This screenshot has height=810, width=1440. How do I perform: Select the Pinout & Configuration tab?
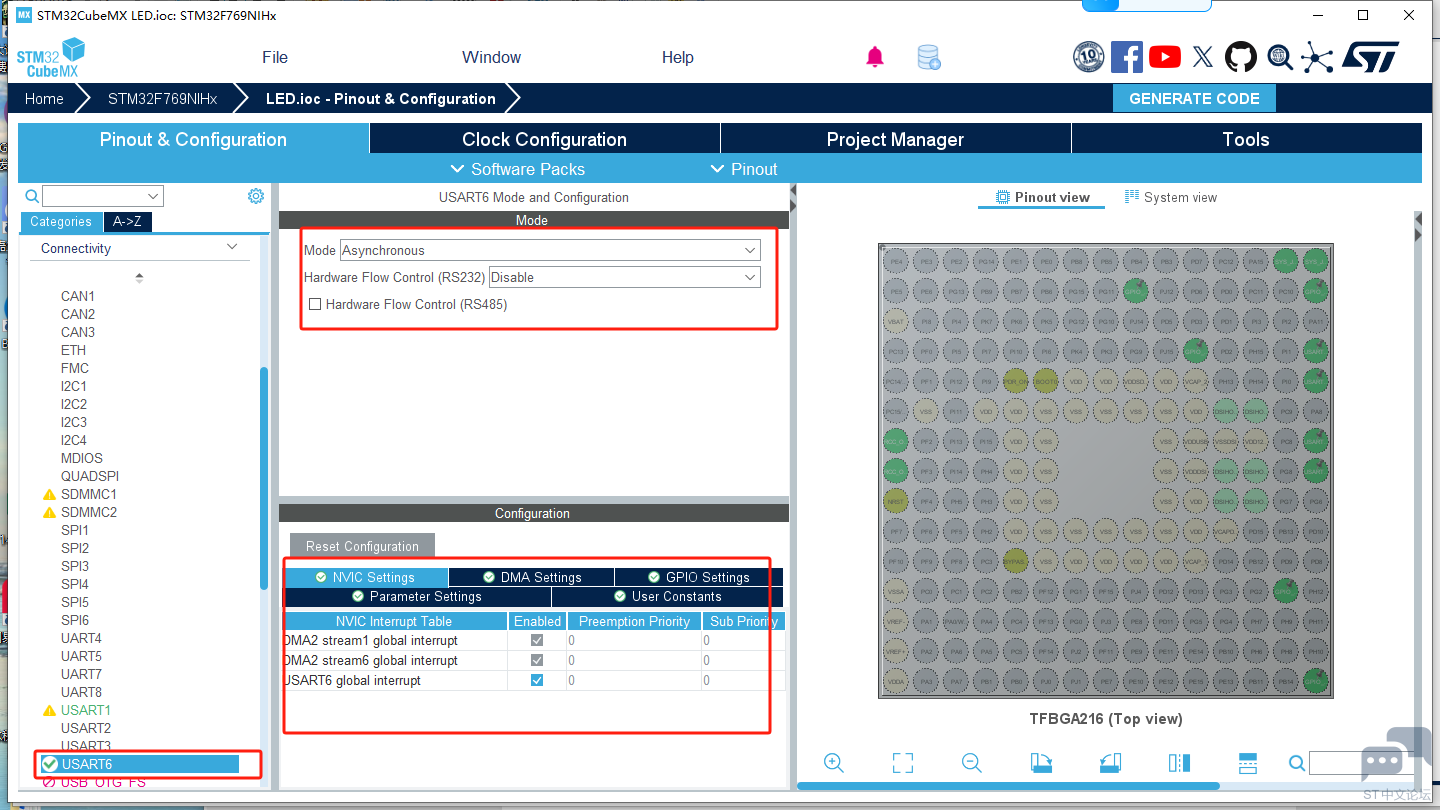coord(193,139)
